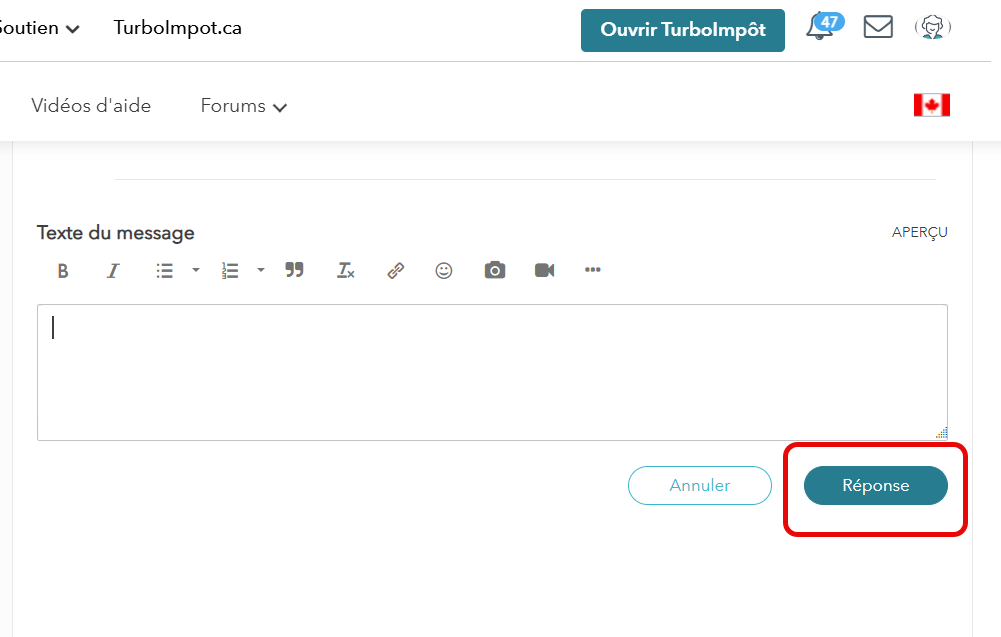
Task: Apply italic formatting in editor toolbar
Action: 113,271
